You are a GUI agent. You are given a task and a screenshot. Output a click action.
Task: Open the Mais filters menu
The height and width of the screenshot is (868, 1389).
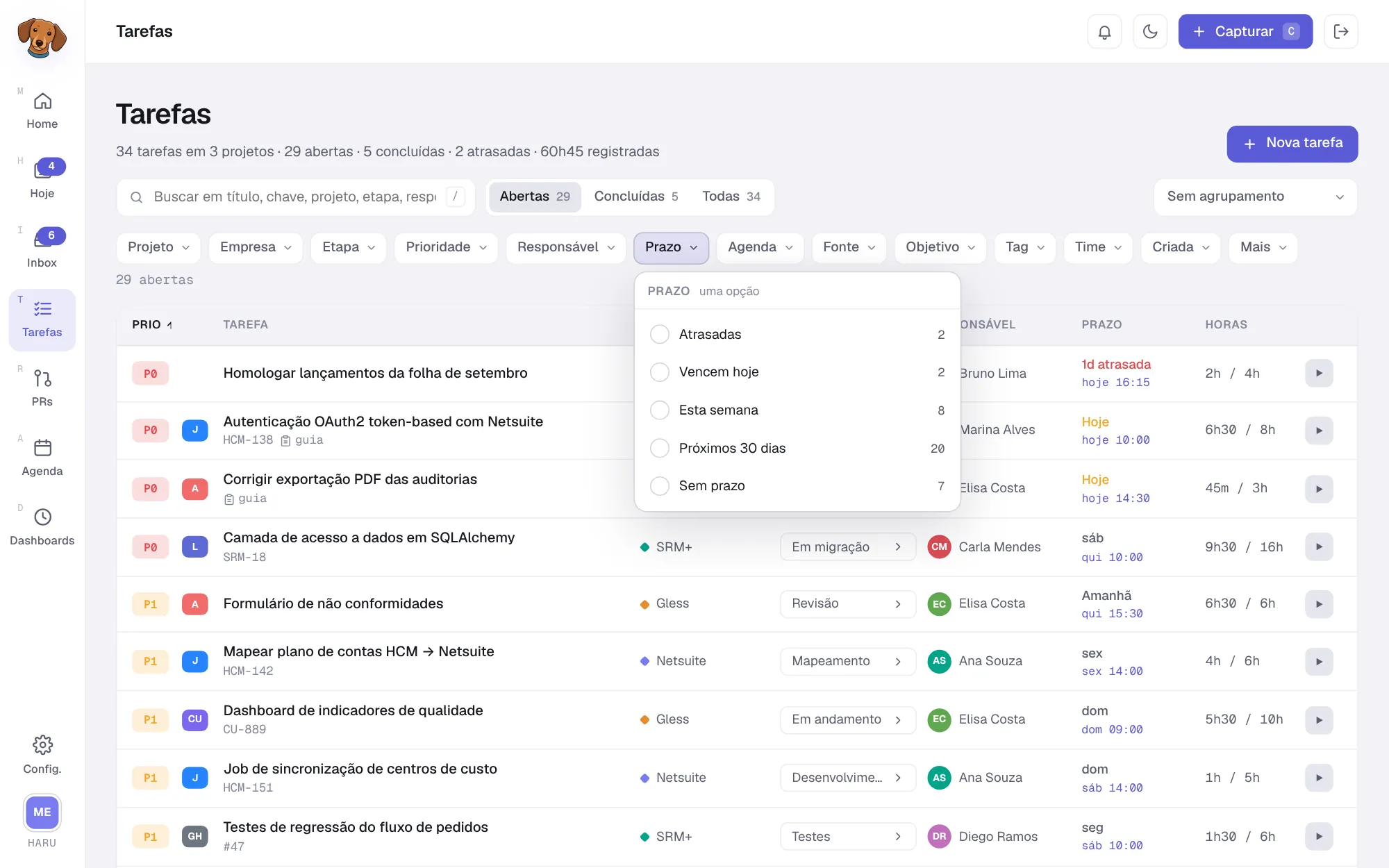[1263, 247]
